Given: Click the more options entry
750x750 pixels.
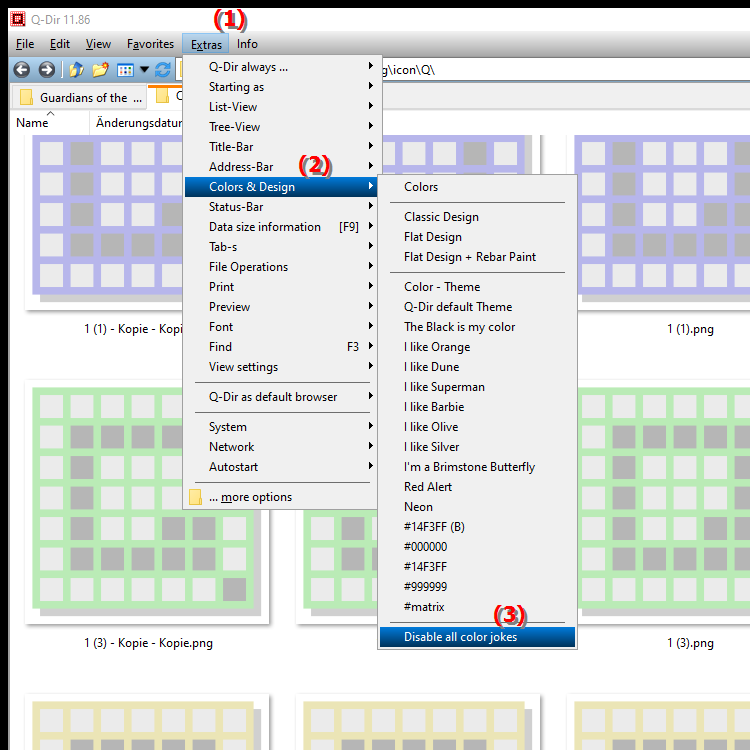Looking at the screenshot, I should (281, 497).
